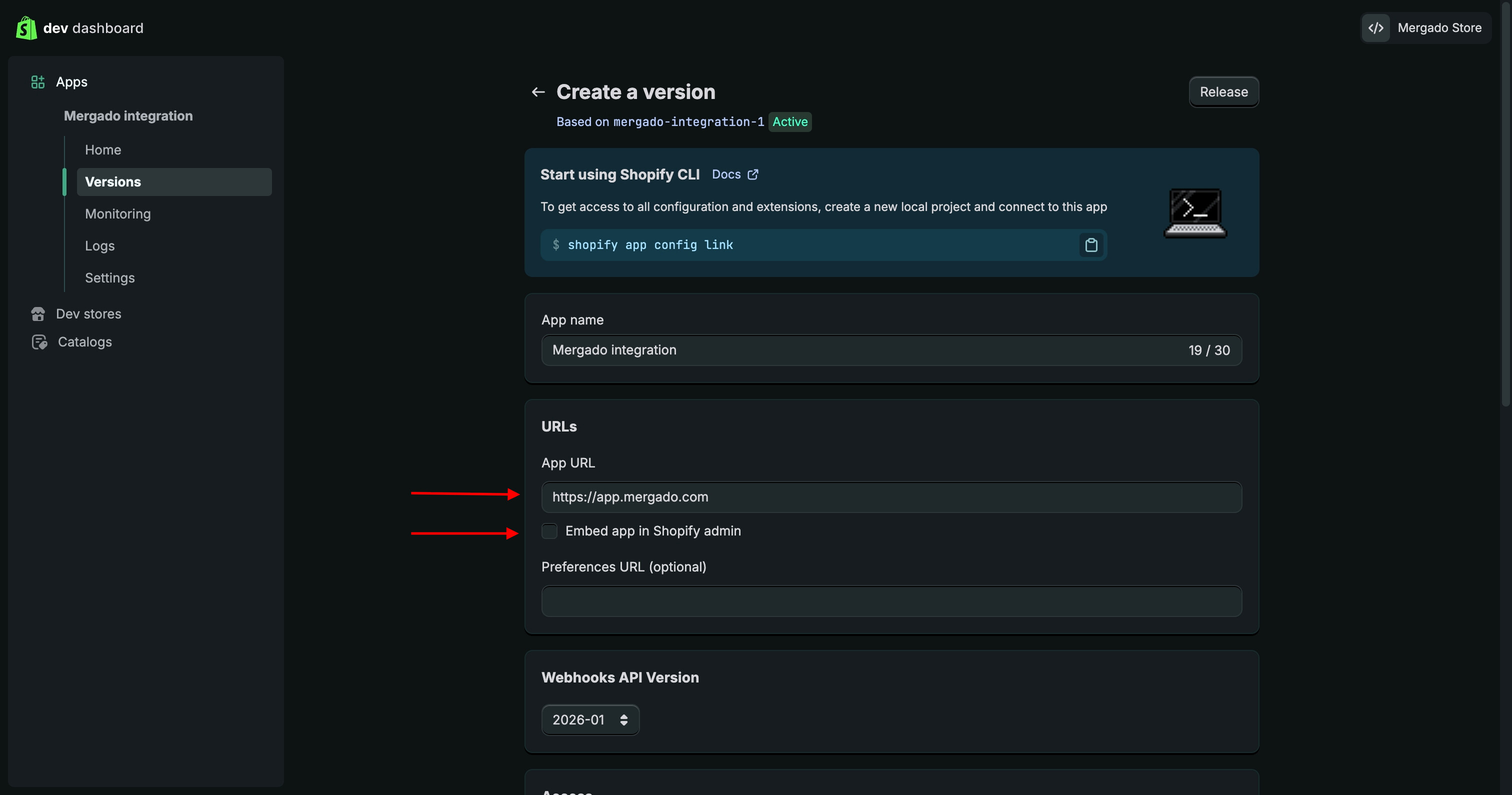The image size is (1512, 795).
Task: Open the Docs link
Action: [726, 174]
